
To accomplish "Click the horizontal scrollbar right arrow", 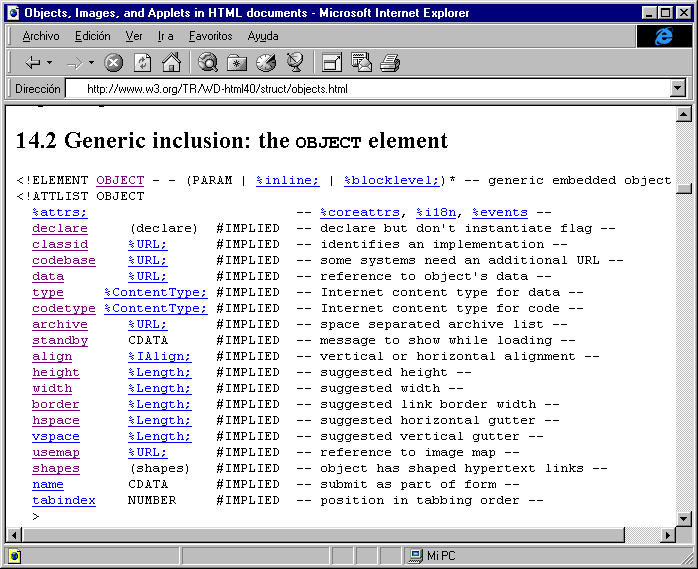I will [667, 535].
